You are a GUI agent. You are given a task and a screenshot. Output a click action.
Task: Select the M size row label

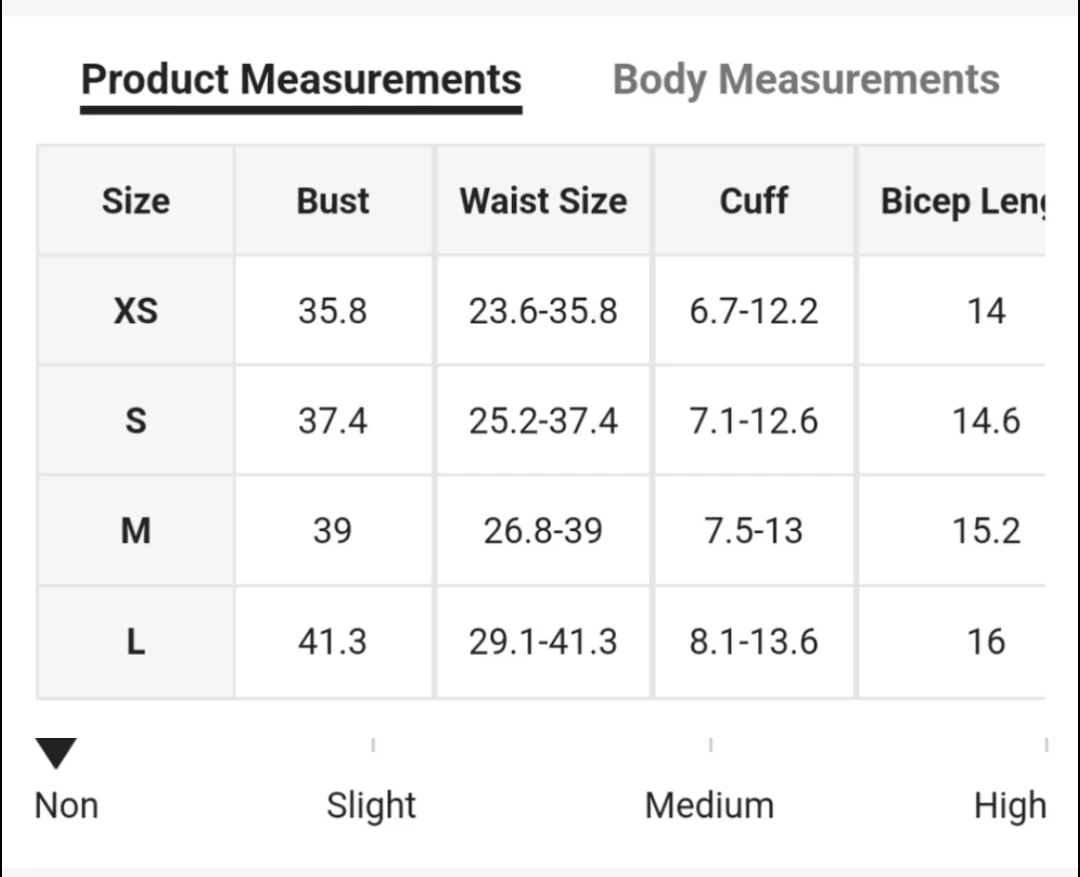coord(136,530)
